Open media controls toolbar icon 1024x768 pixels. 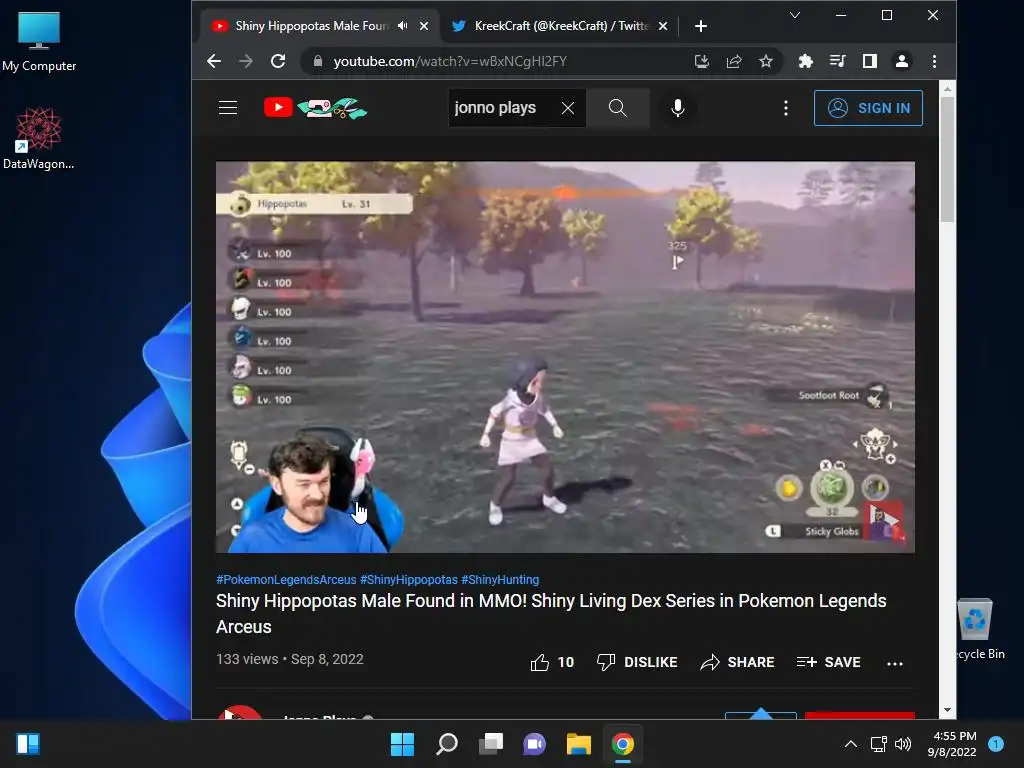click(837, 61)
